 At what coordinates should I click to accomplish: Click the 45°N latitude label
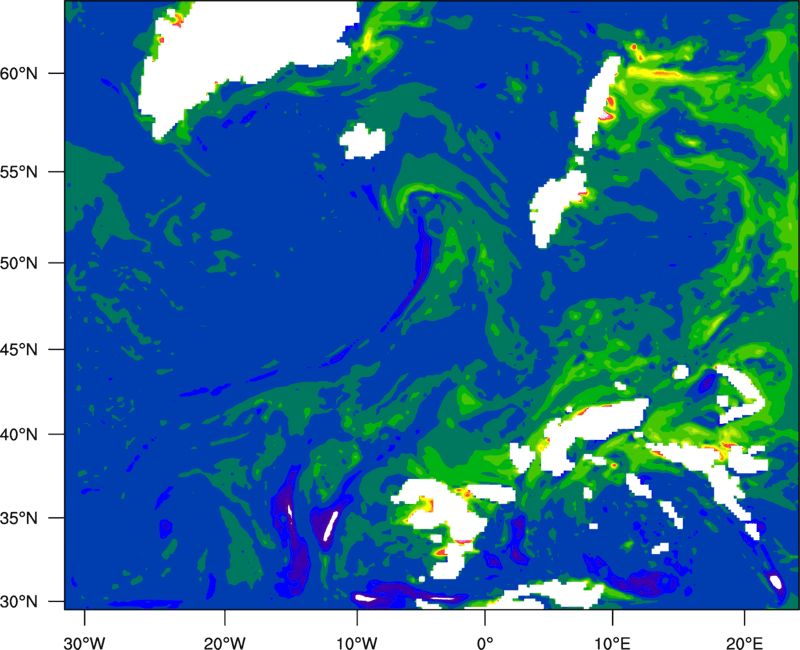click(x=19, y=350)
